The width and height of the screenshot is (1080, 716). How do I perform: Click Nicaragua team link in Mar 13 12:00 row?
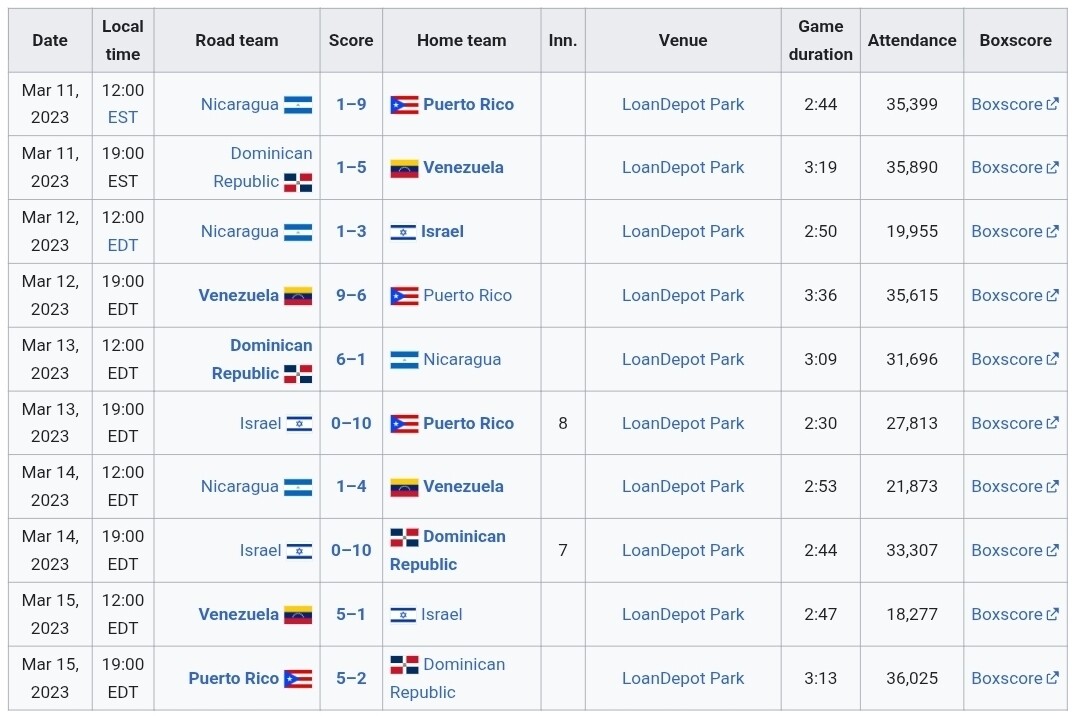(462, 359)
